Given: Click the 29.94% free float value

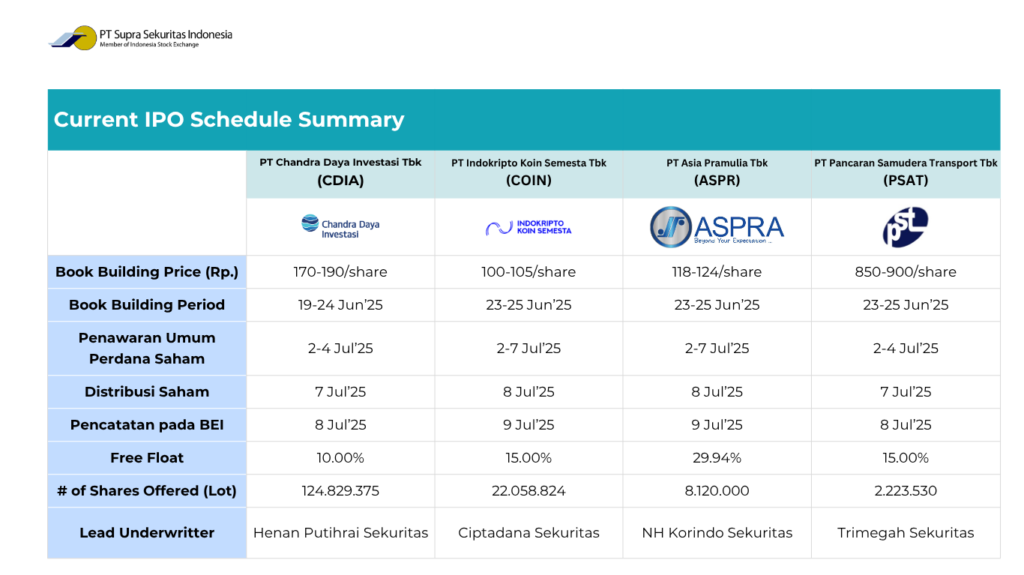Looking at the screenshot, I should (x=716, y=458).
